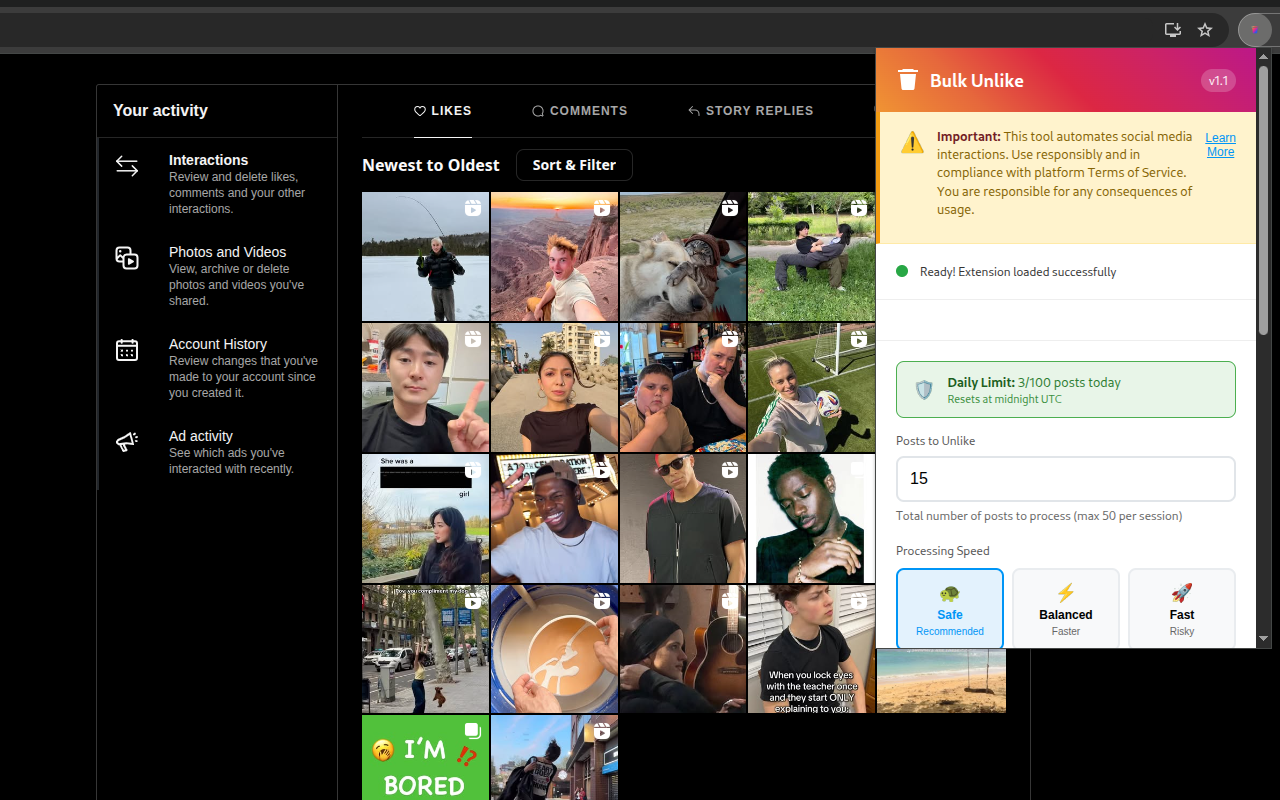Switch to the Comments tab
Viewport: 1280px width, 800px height.
[580, 111]
